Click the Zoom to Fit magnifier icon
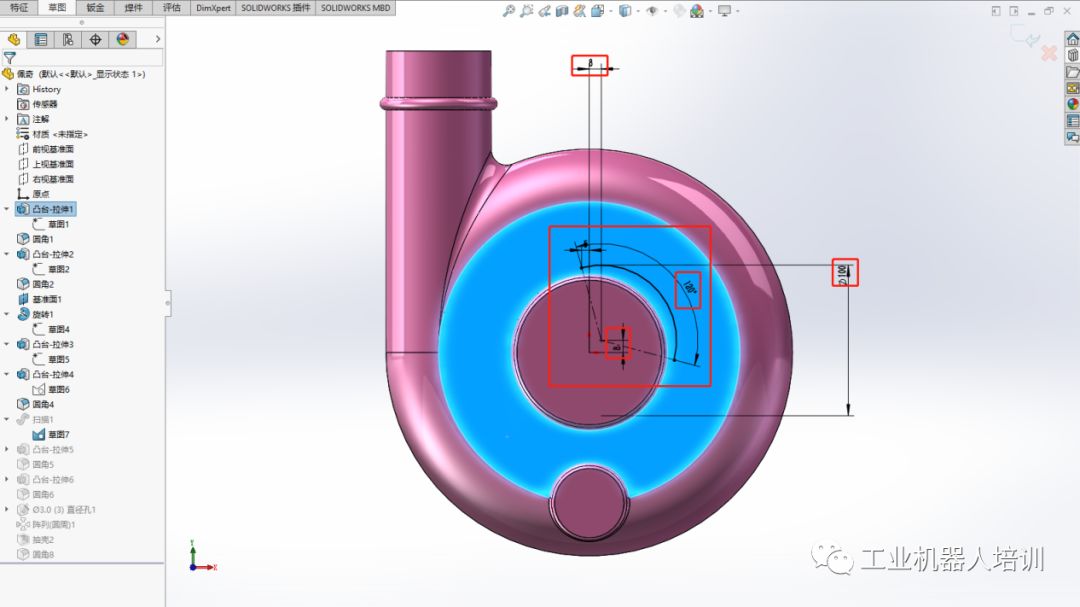1080x607 pixels. [509, 11]
